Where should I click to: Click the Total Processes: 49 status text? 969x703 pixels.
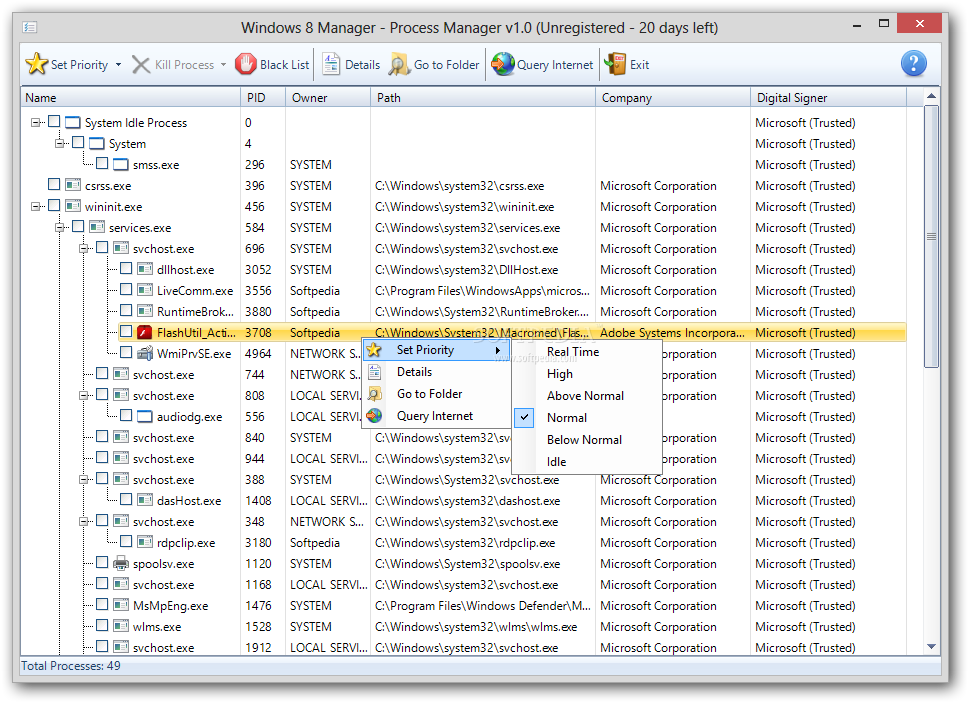(71, 666)
